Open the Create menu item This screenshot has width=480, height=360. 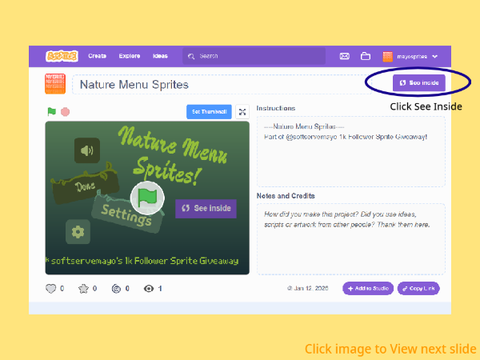coord(97,56)
